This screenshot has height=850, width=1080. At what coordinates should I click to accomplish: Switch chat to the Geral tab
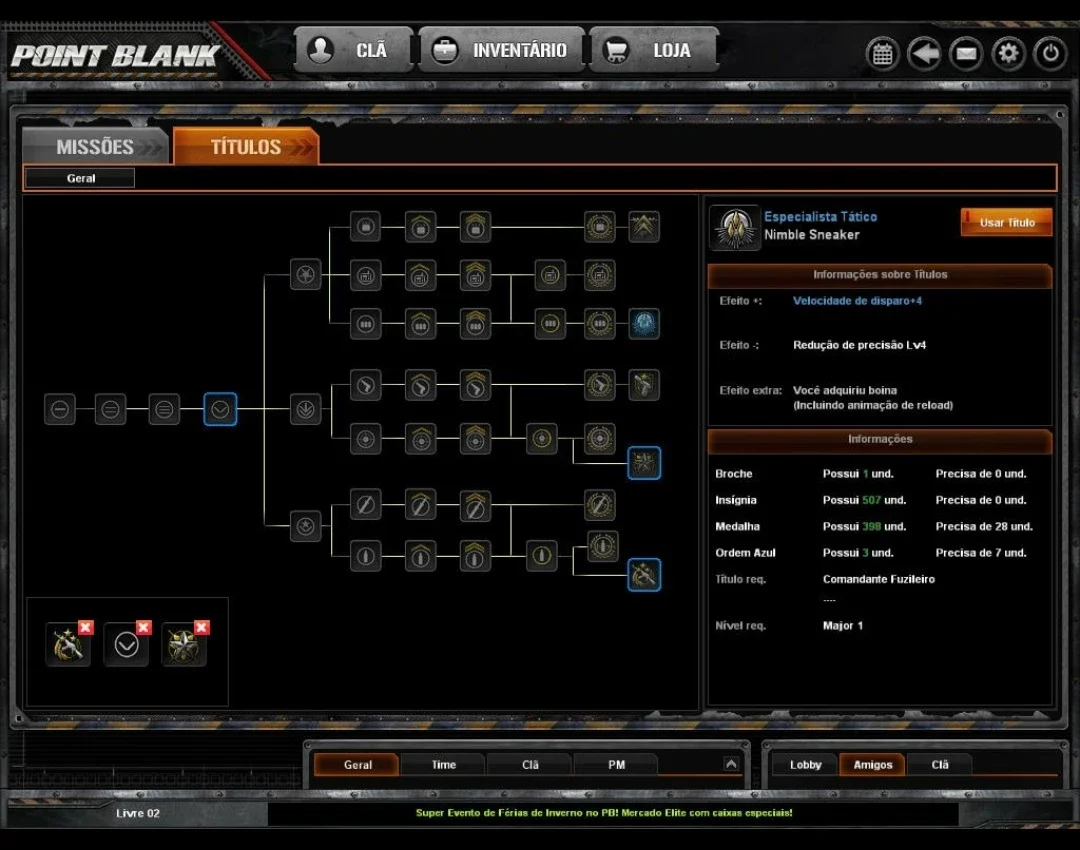357,765
